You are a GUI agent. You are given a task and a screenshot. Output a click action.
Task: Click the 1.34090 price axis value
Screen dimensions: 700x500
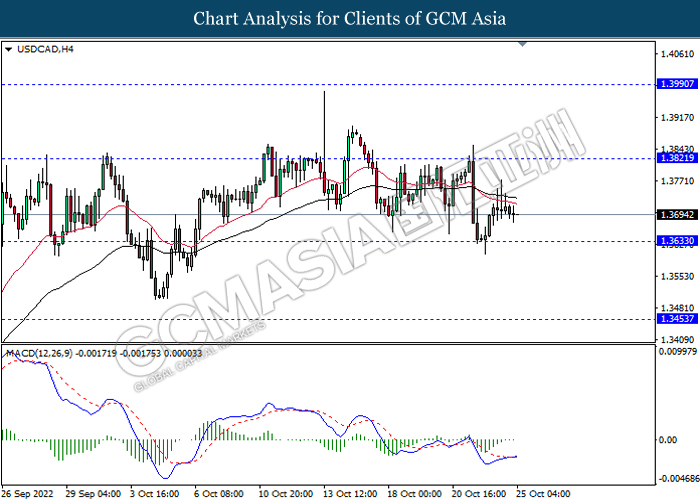[x=677, y=340]
